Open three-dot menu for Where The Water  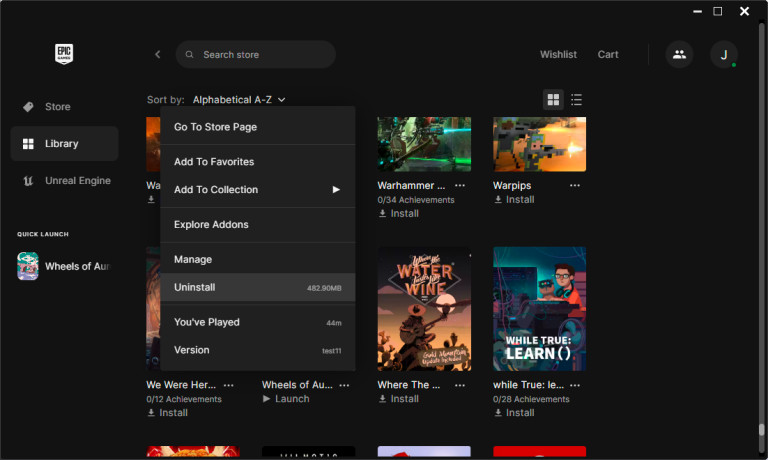(x=460, y=384)
